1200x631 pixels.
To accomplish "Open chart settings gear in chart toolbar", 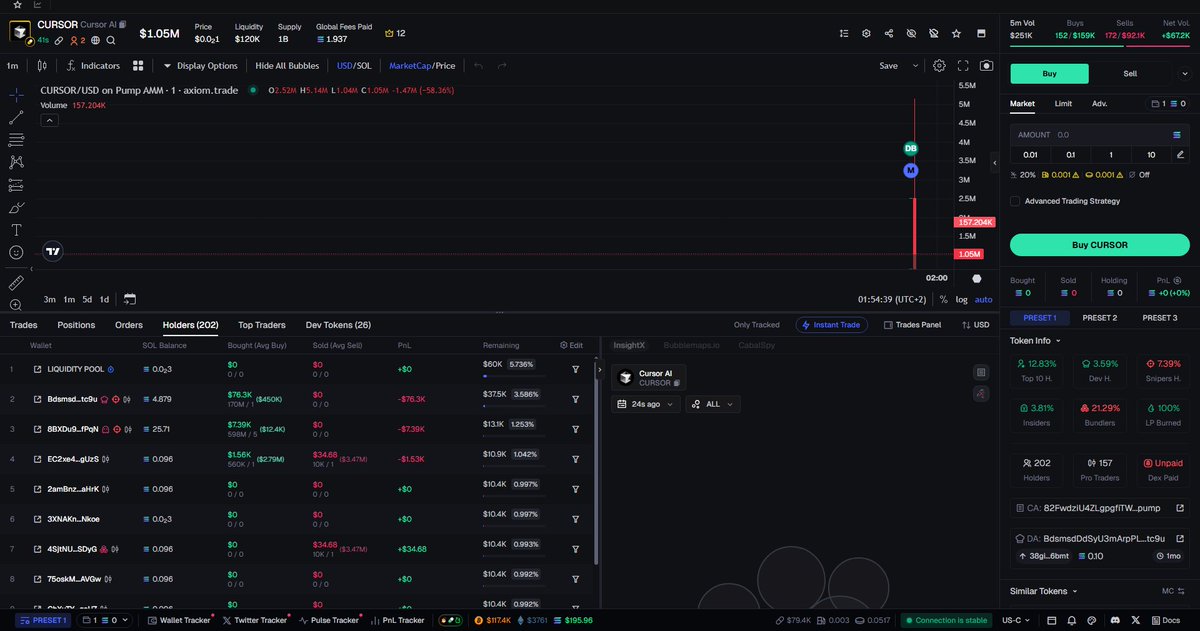I will click(939, 66).
